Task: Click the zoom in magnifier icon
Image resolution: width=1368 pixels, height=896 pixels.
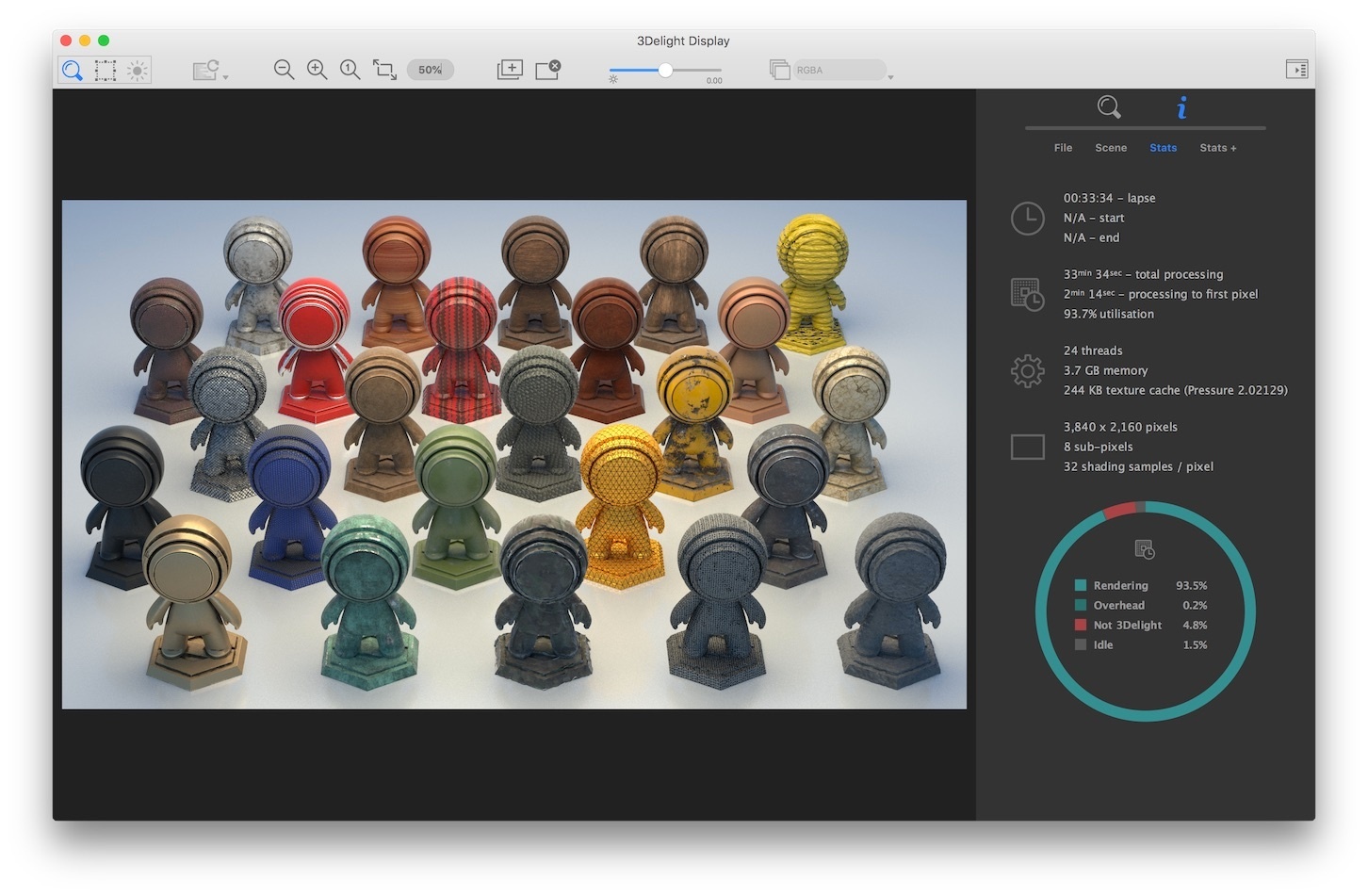Action: point(318,70)
